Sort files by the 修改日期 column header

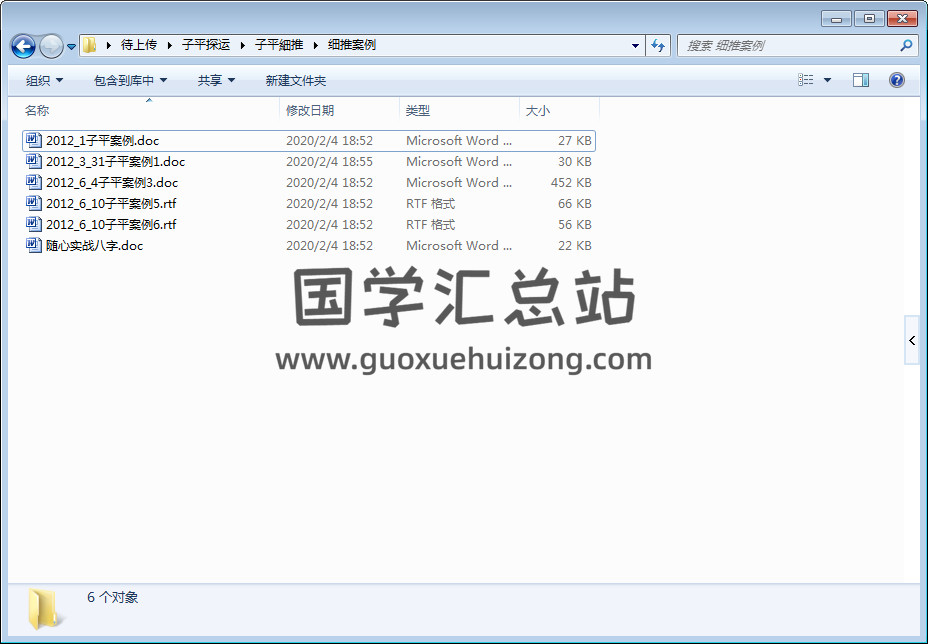click(x=310, y=111)
